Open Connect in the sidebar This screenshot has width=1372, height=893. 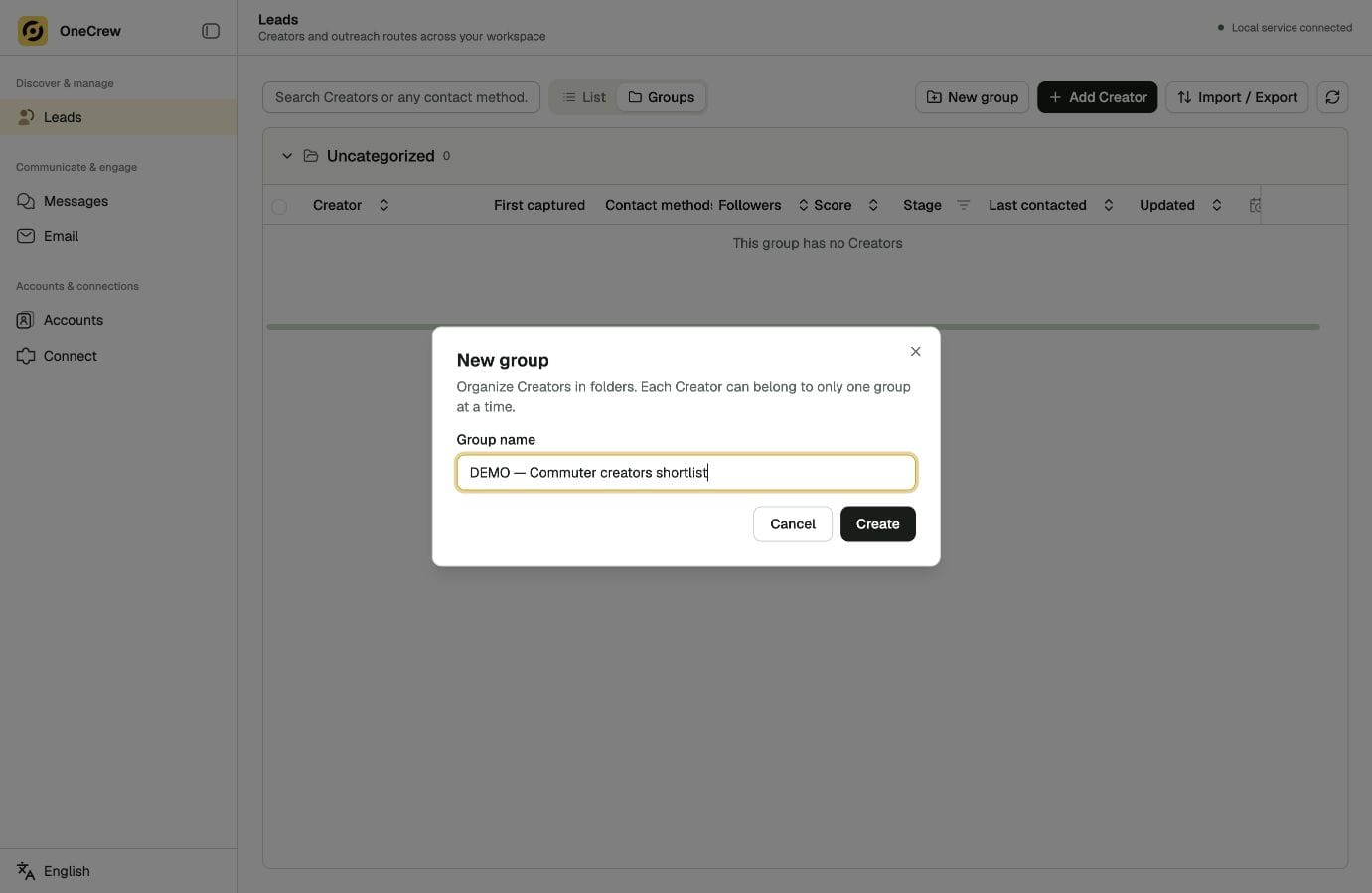point(118,356)
